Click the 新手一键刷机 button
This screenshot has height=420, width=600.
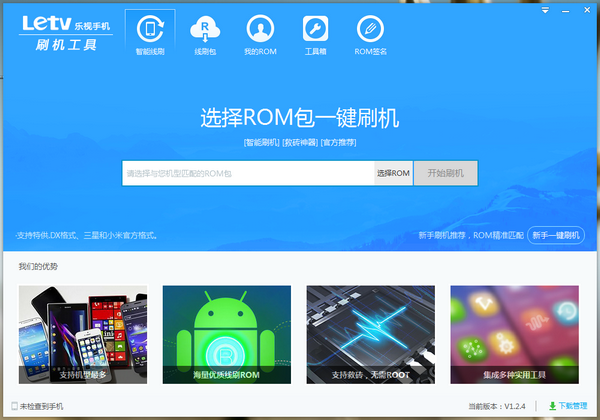(x=556, y=235)
